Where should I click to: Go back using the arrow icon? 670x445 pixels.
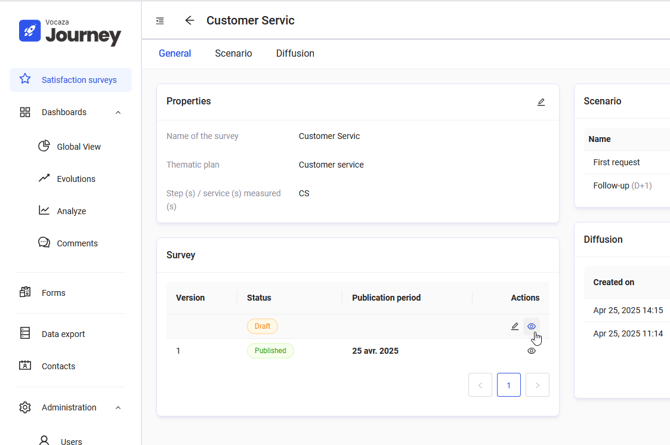click(189, 21)
